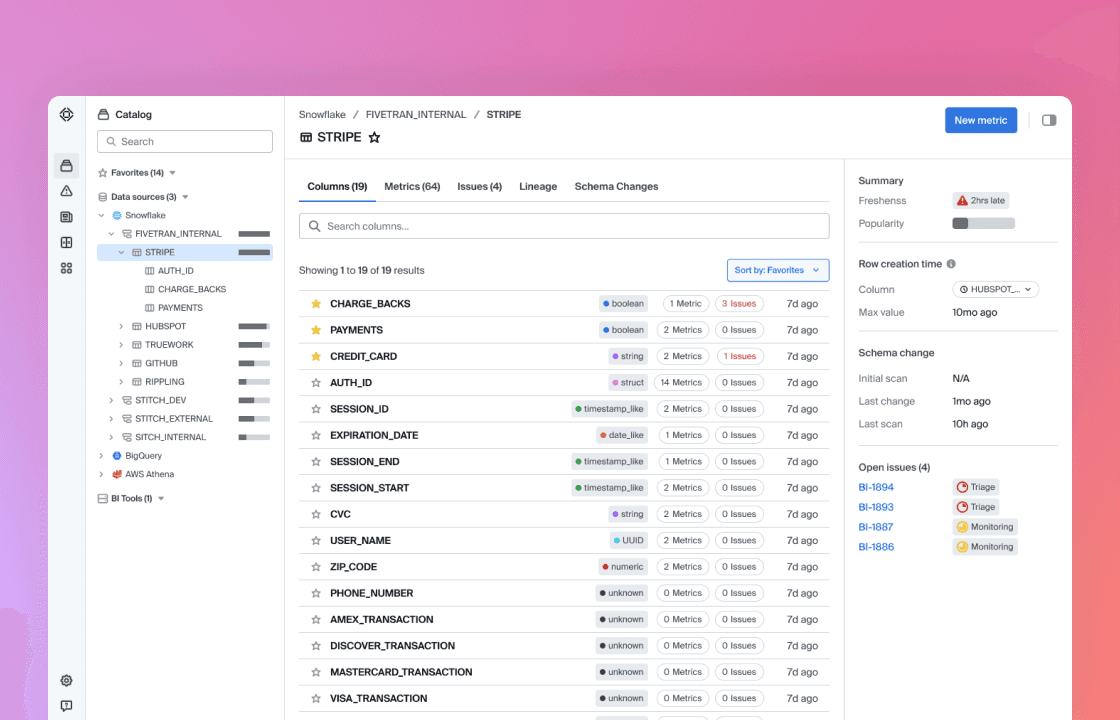This screenshot has height=720, width=1120.
Task: Expand the STITCH_DEV tree node
Action: coord(111,401)
